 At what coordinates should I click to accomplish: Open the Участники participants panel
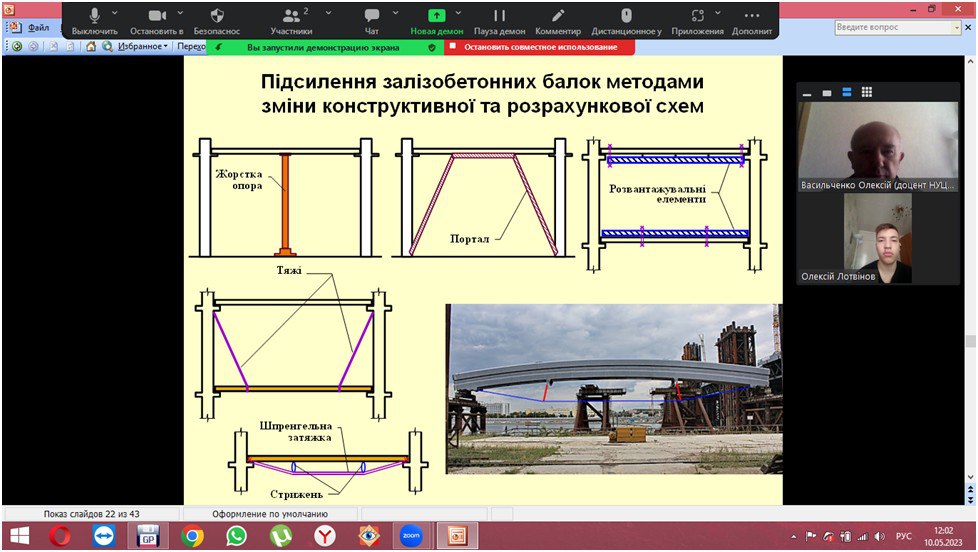(x=291, y=21)
